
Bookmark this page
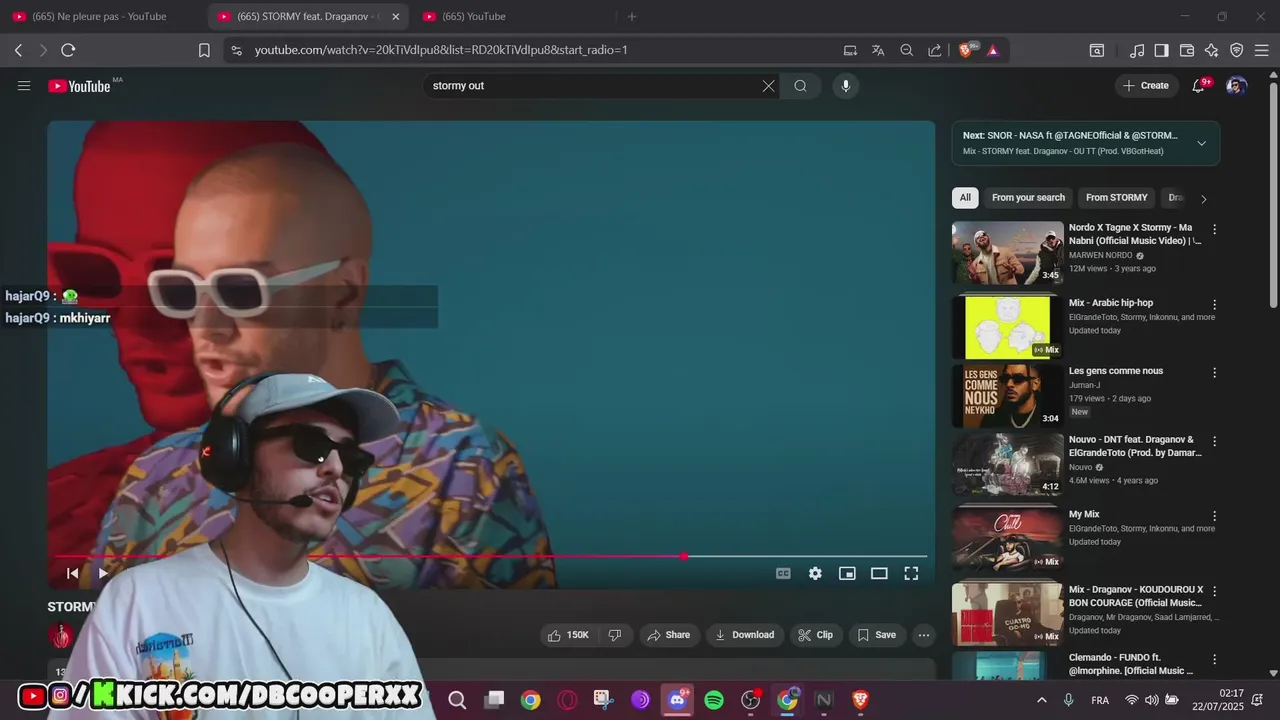(x=204, y=50)
